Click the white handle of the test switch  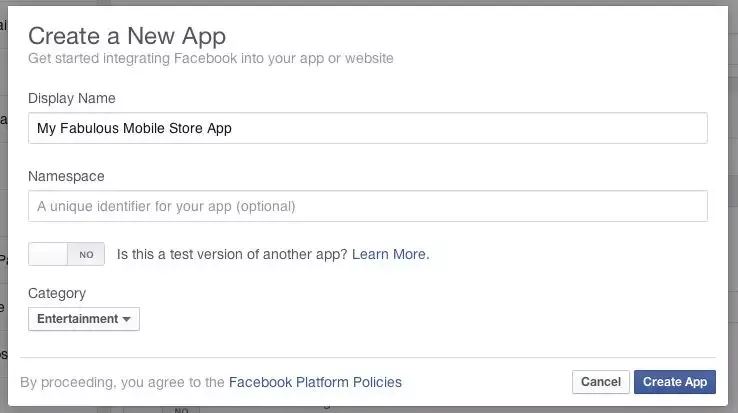tap(48, 254)
